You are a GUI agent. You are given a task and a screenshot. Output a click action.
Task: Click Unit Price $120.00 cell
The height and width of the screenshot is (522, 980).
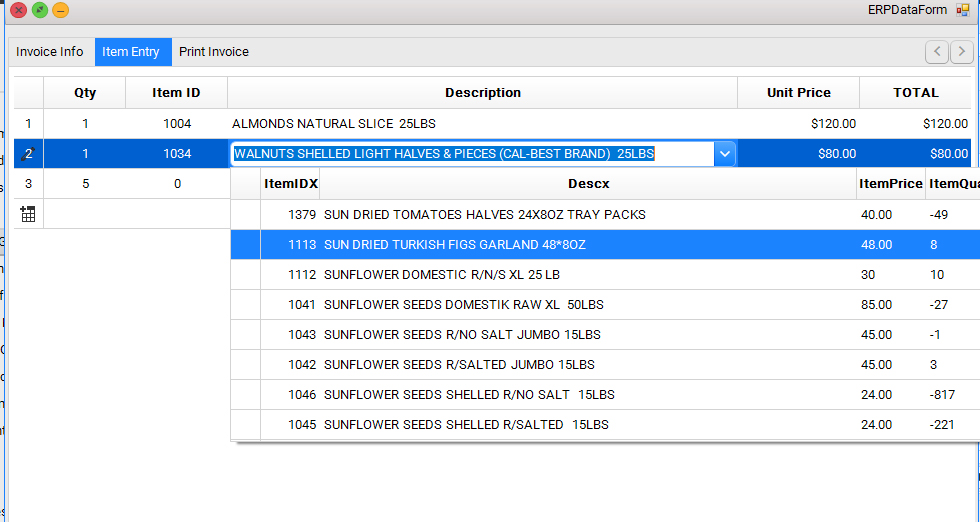pyautogui.click(x=799, y=124)
